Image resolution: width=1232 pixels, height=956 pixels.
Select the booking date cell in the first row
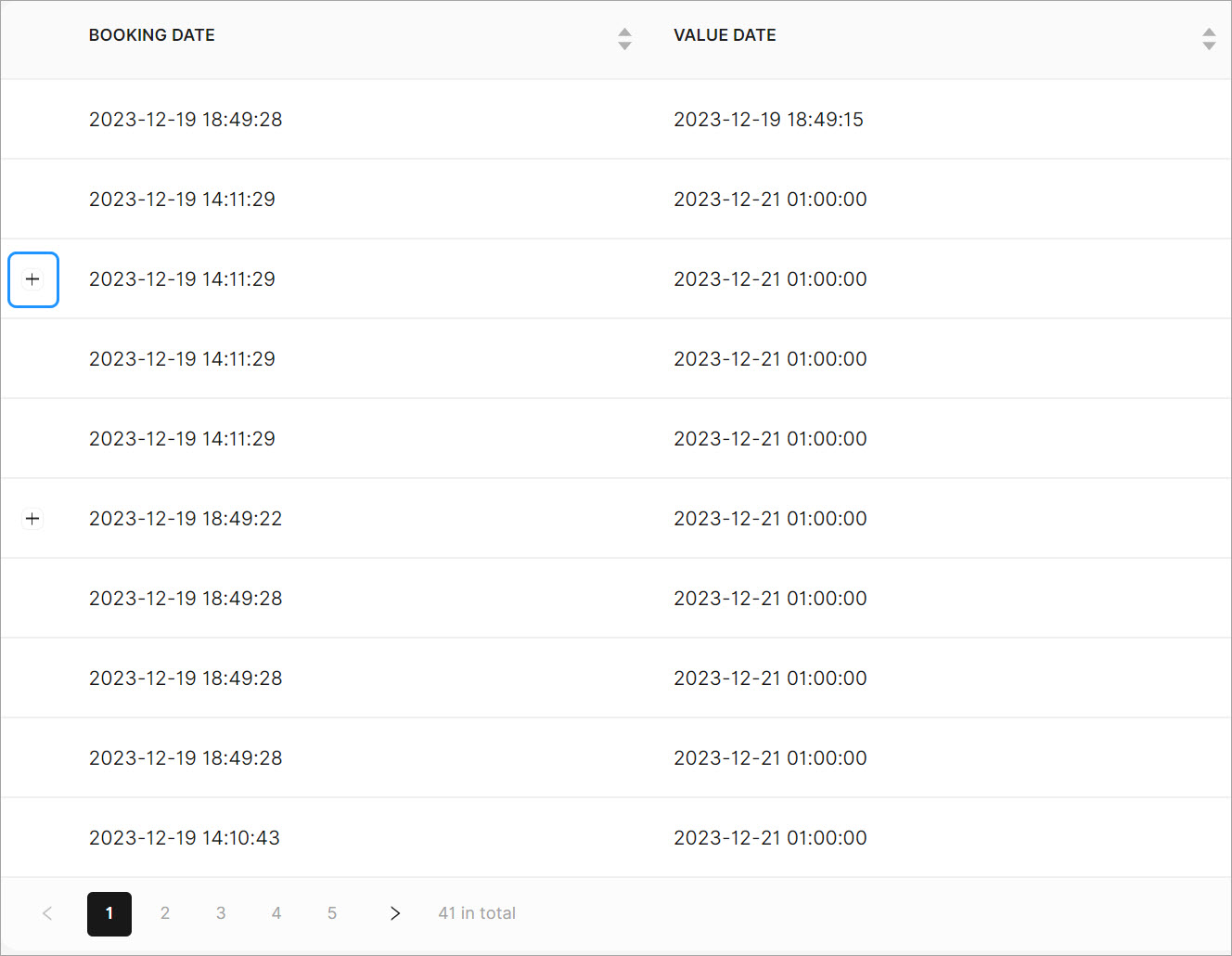(186, 120)
